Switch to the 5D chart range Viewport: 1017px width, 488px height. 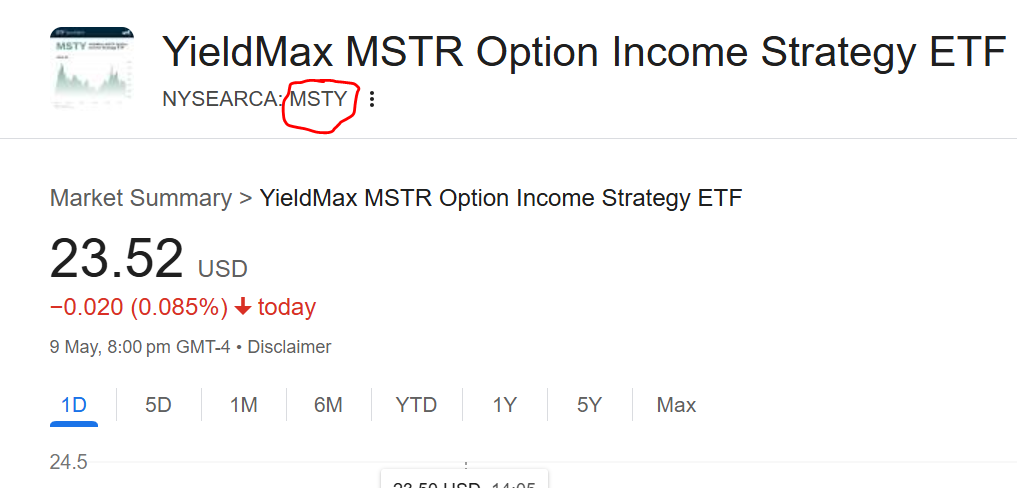coord(158,405)
